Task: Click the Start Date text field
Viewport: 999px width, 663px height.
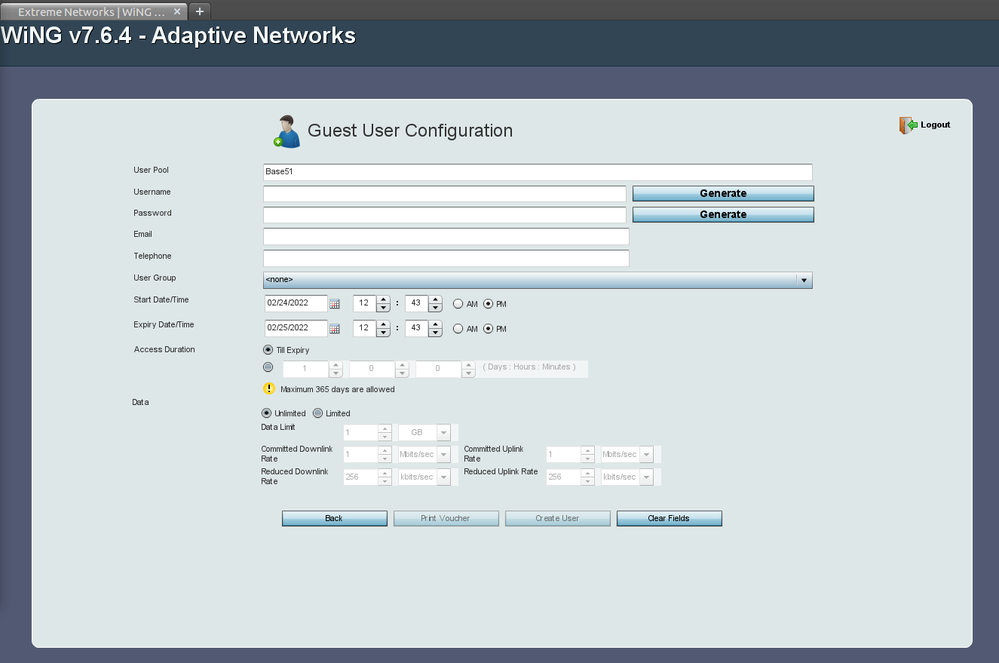Action: point(296,303)
